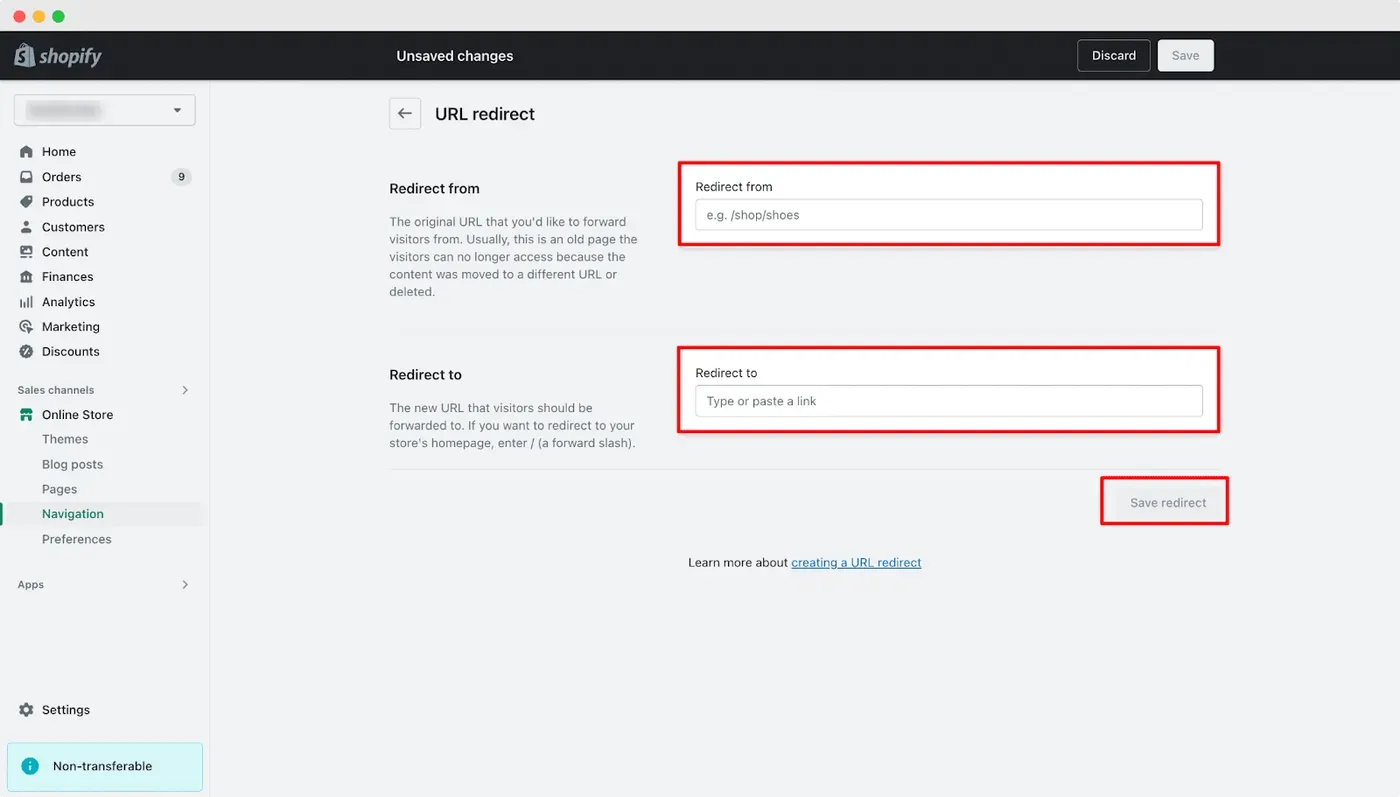Click the Products tag icon
1400x797 pixels.
(26, 202)
